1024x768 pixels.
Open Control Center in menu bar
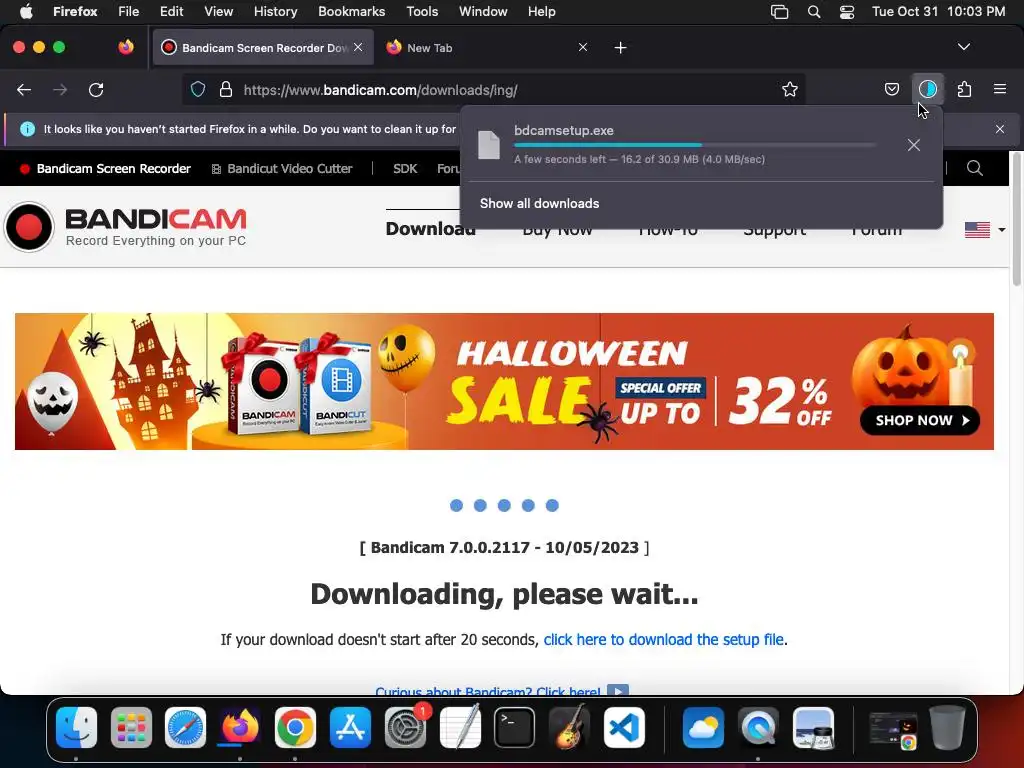coord(847,12)
